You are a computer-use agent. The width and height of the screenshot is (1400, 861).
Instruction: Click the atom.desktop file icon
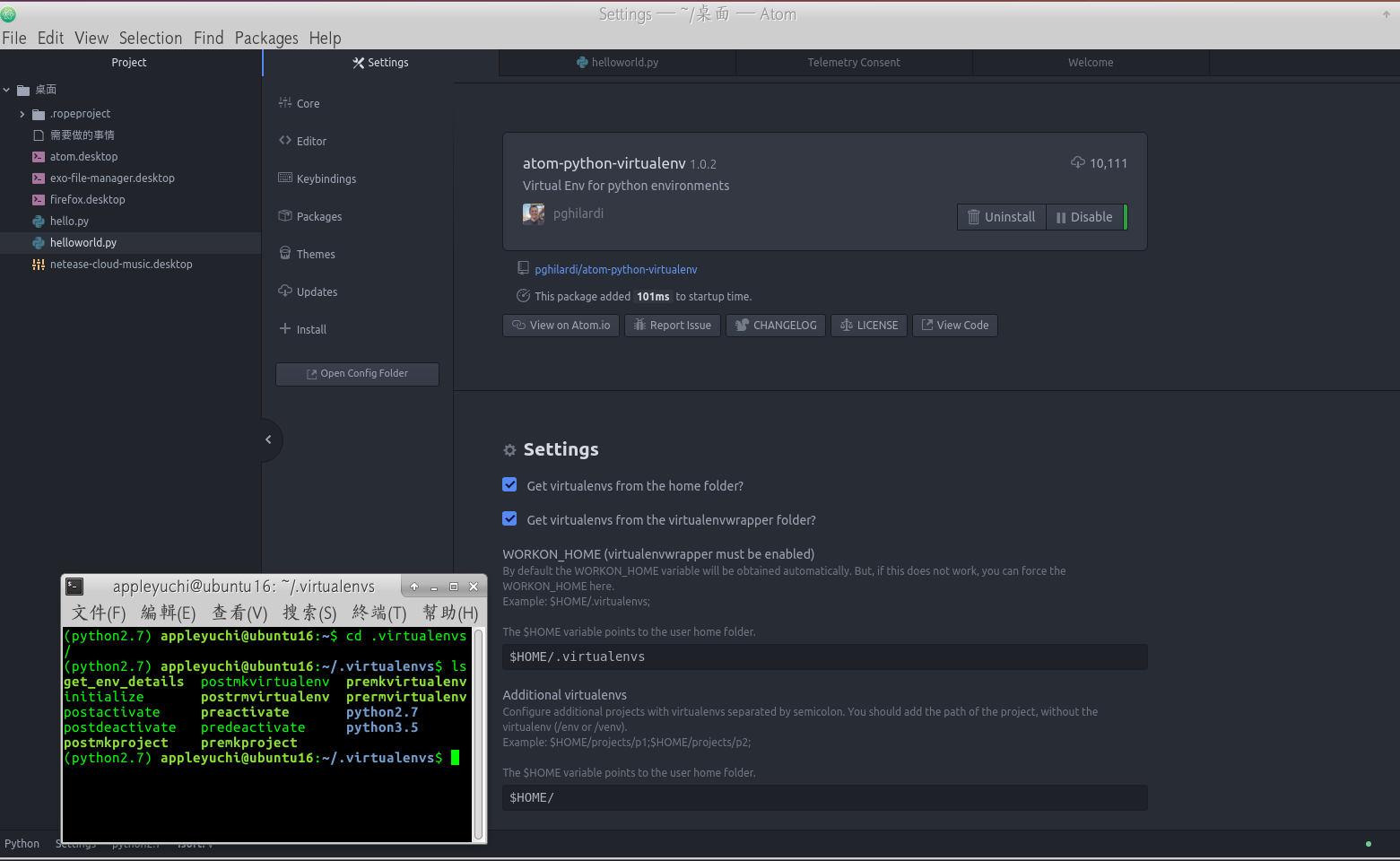tap(39, 156)
